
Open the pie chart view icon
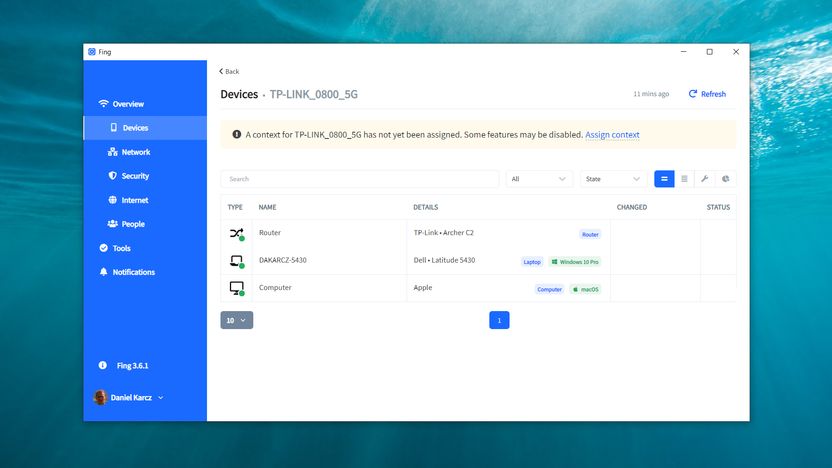pos(725,179)
